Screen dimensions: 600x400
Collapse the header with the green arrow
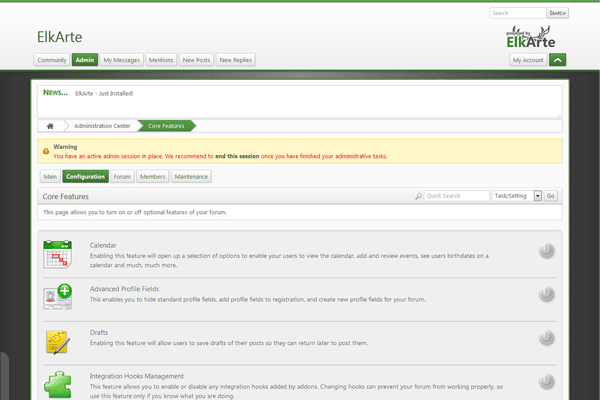[x=558, y=60]
